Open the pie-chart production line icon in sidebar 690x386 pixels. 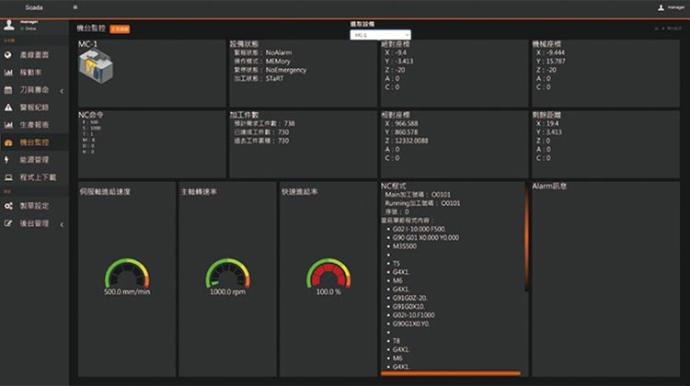pyautogui.click(x=8, y=55)
